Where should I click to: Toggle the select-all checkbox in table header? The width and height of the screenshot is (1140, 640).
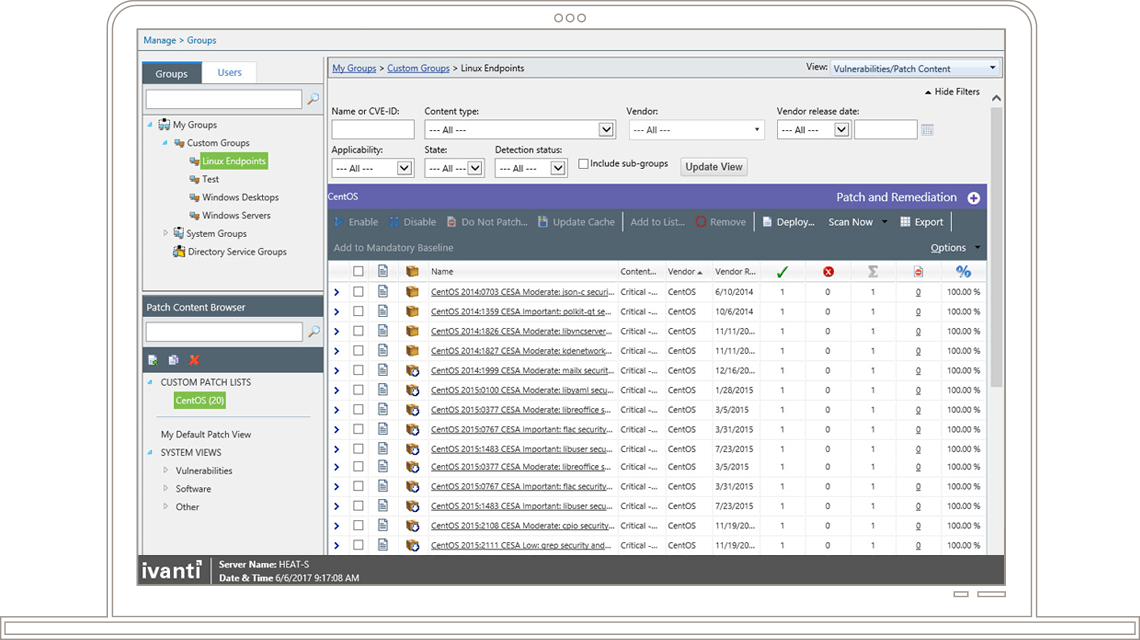pyautogui.click(x=358, y=271)
